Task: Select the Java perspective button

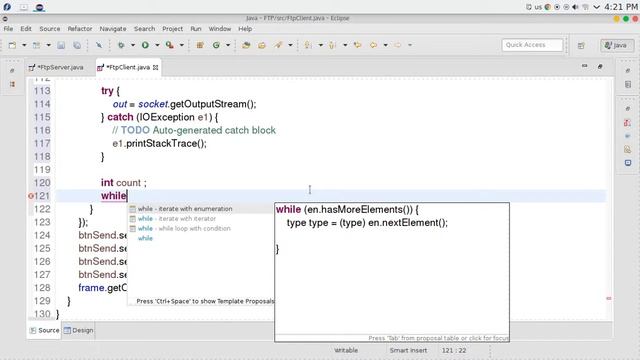Action: click(617, 45)
